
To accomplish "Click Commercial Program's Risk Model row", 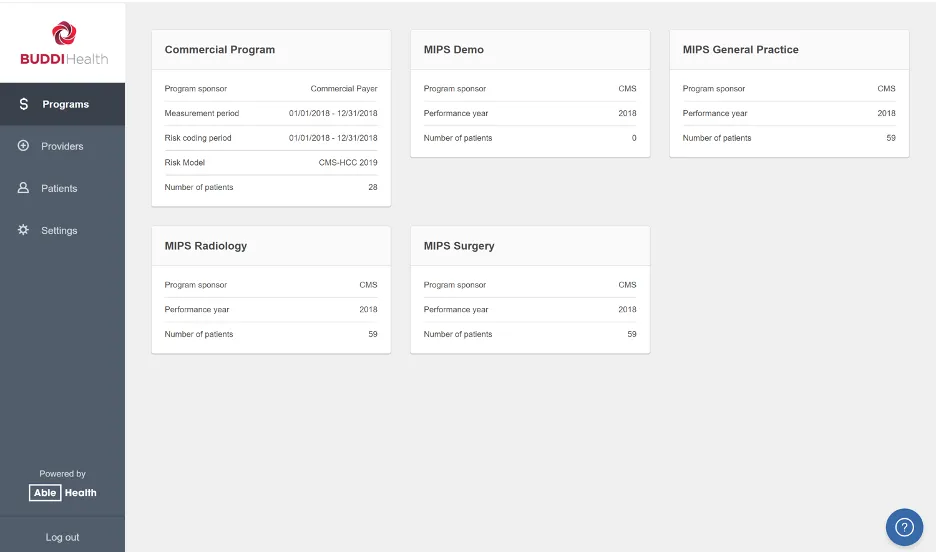I will pos(271,162).
